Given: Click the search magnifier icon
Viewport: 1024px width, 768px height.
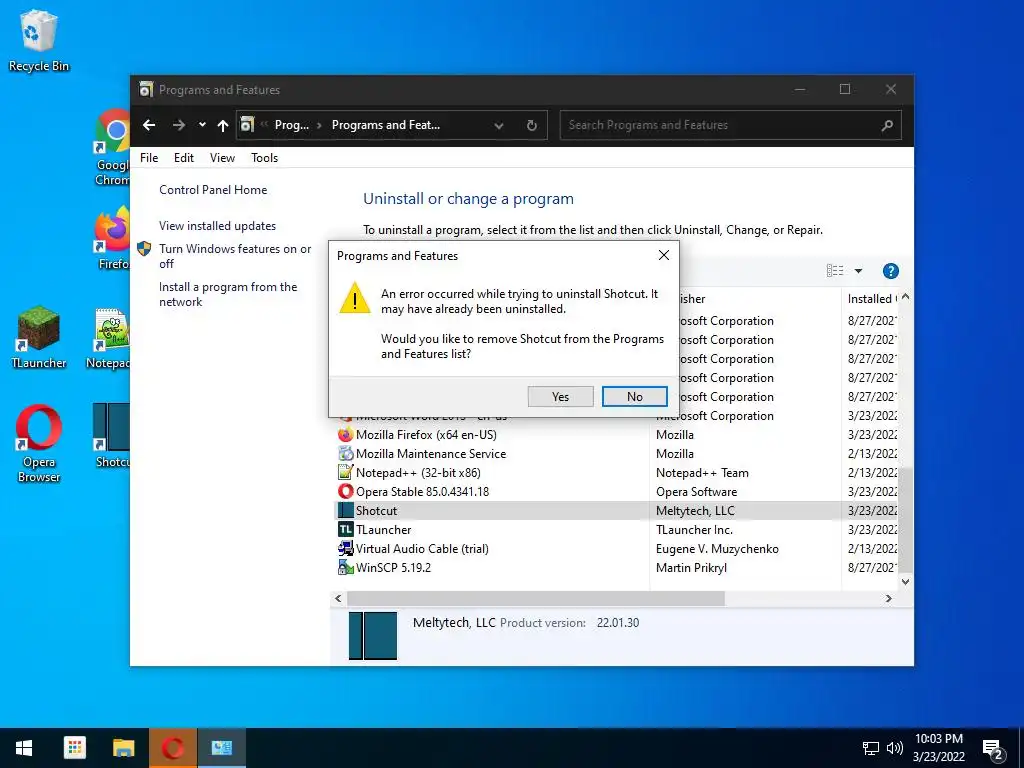Looking at the screenshot, I should 887,125.
